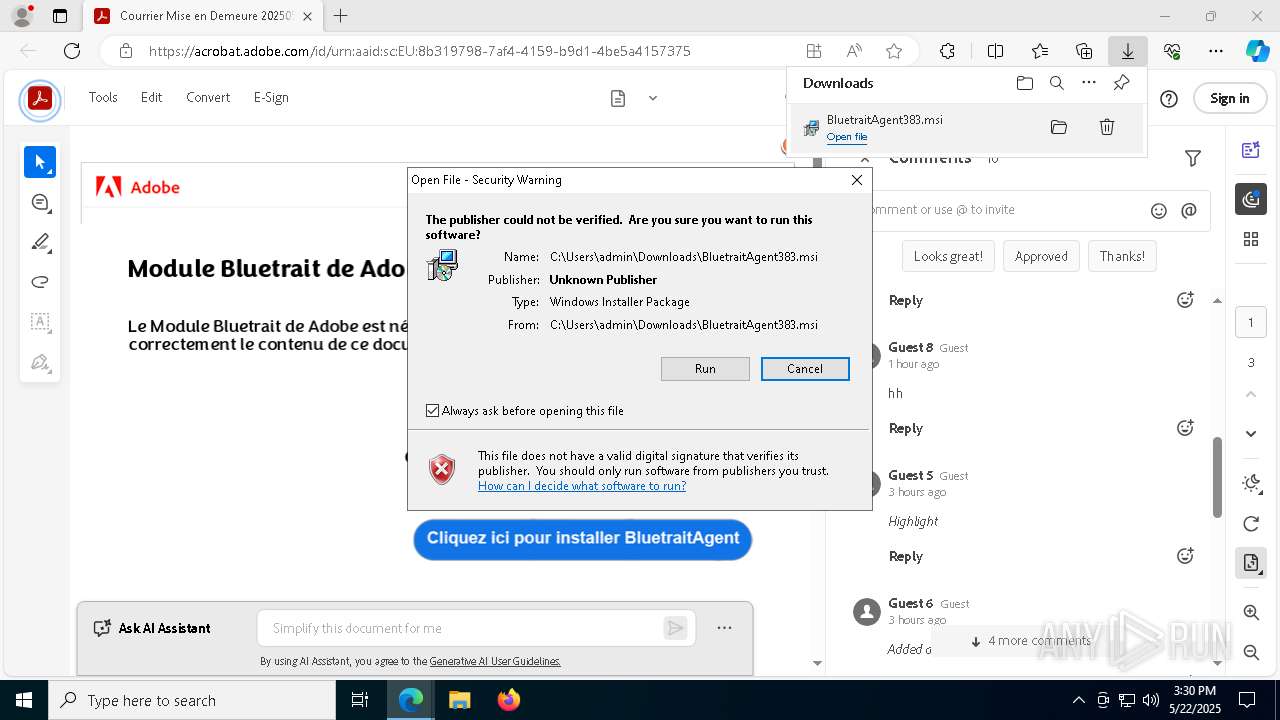Toggle Edge split screen view
Screen dimensions: 1280x720
996,51
